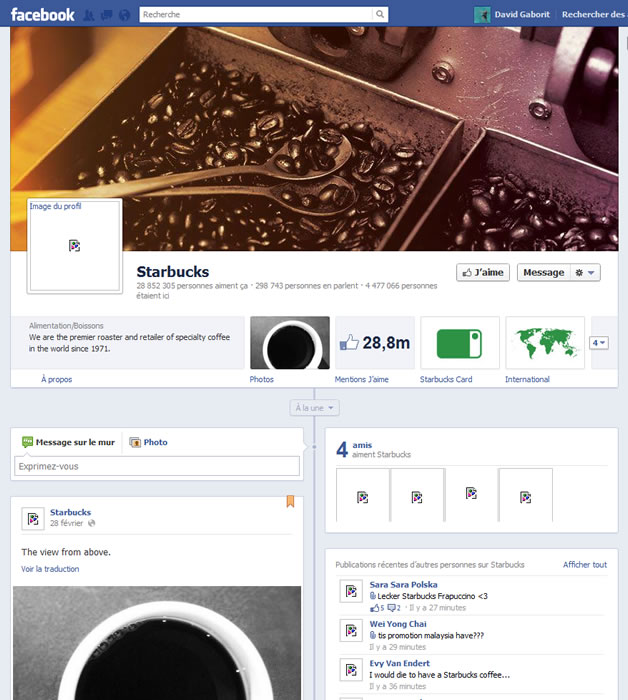
Task: Open the Photos tab link
Action: coord(262,379)
